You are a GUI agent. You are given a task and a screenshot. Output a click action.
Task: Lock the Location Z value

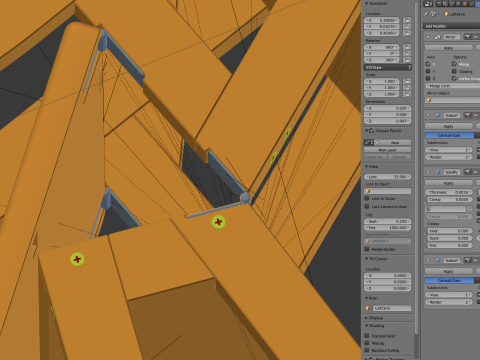407,33
